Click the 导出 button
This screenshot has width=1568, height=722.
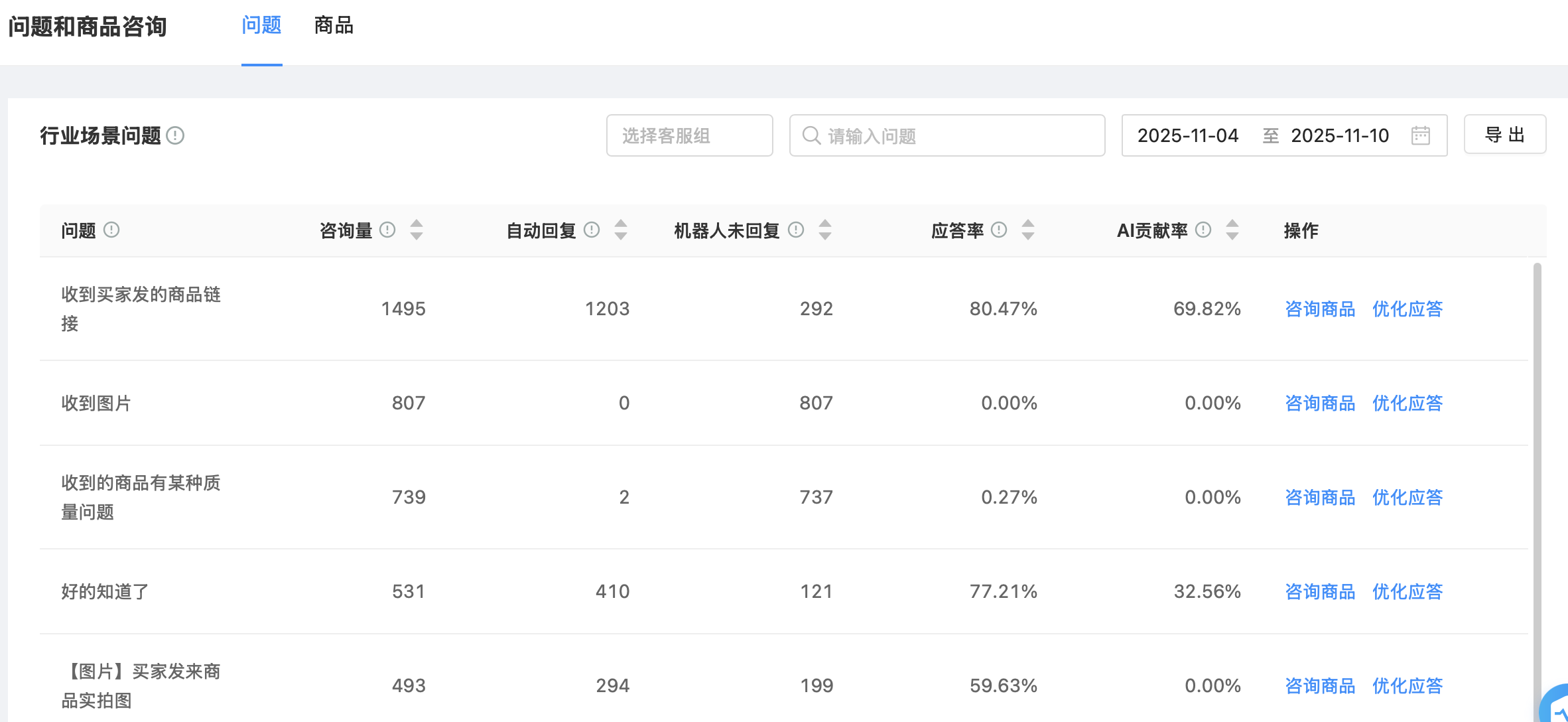pos(1505,135)
